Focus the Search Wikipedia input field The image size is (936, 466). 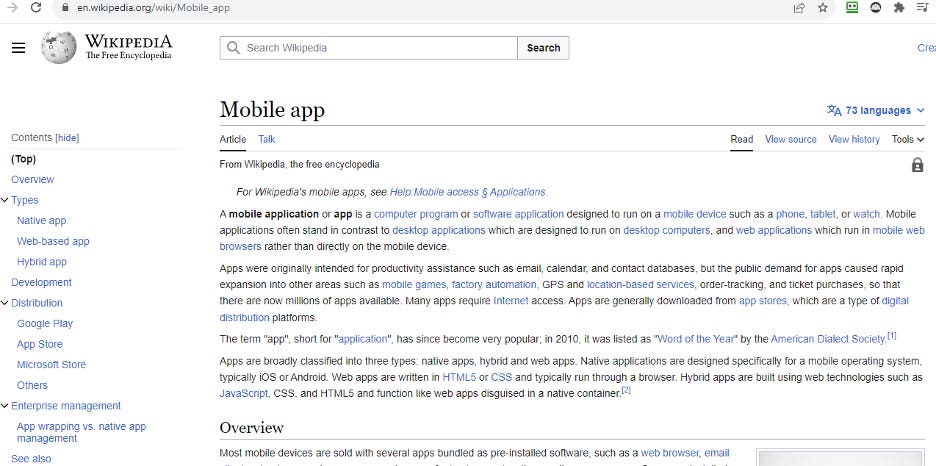368,48
